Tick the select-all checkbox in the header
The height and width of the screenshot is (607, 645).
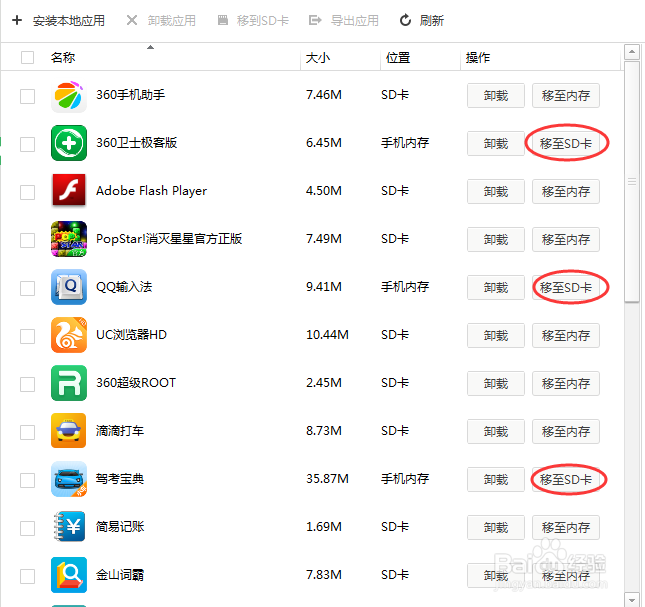tap(28, 57)
